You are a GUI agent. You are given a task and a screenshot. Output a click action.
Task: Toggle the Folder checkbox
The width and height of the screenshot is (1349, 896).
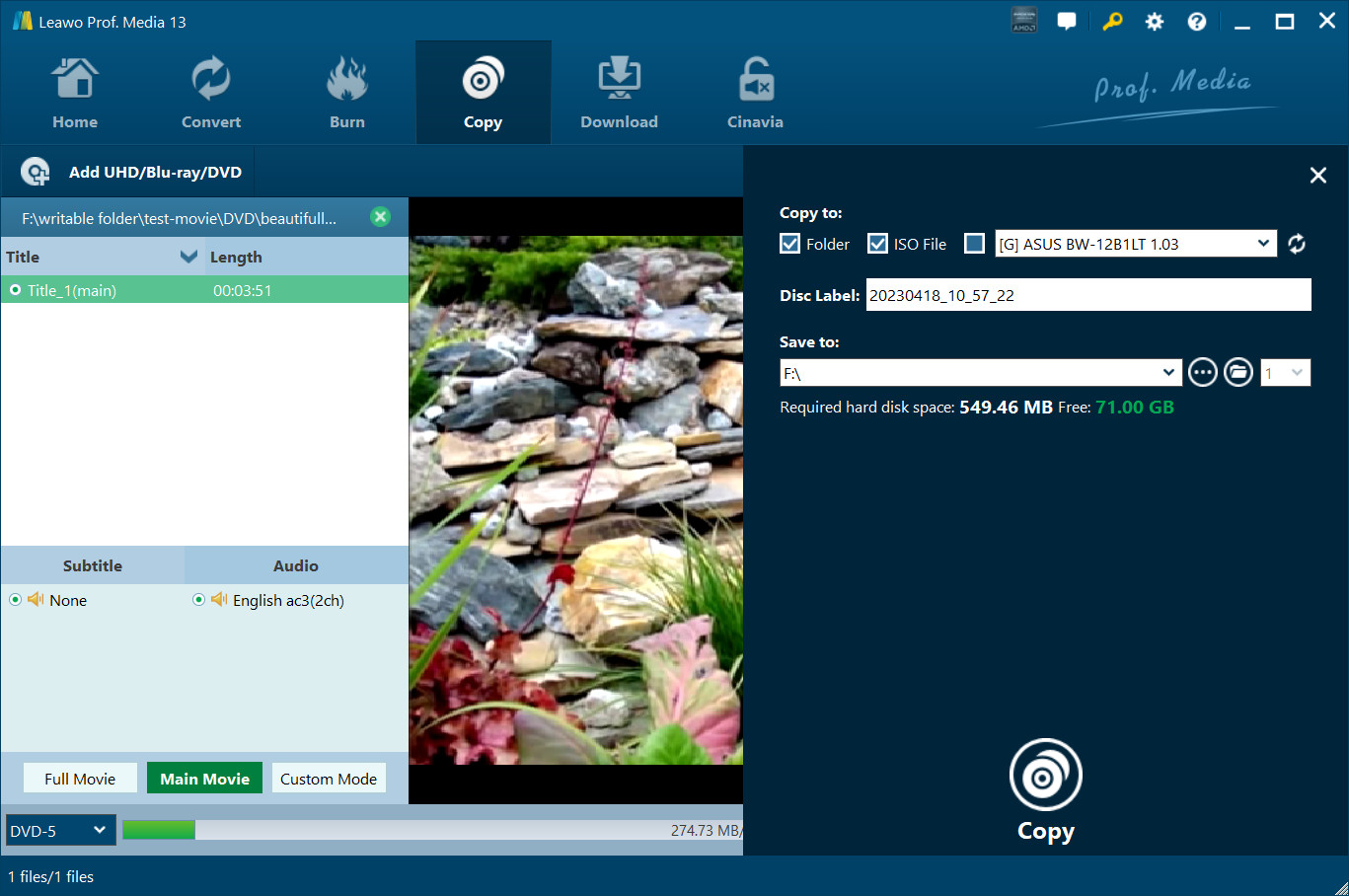coord(789,244)
